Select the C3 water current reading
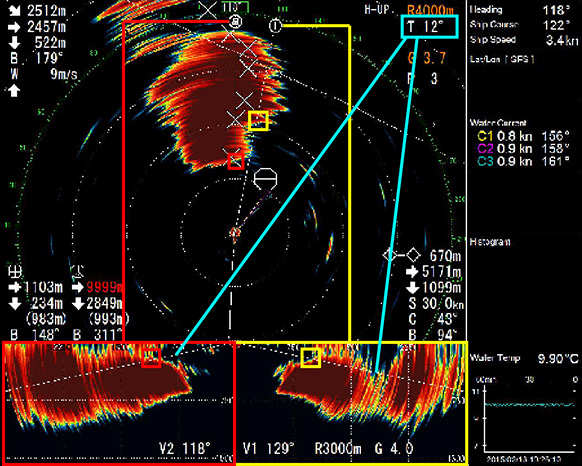This screenshot has width=582, height=466. 523,161
